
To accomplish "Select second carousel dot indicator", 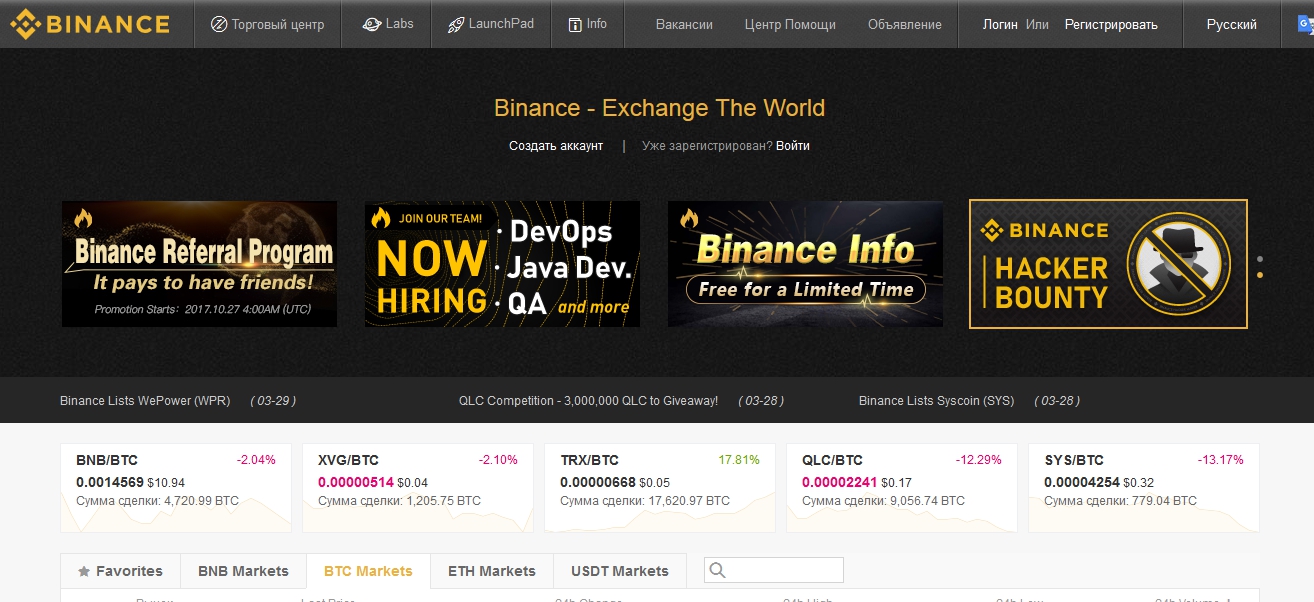I will (x=1260, y=274).
